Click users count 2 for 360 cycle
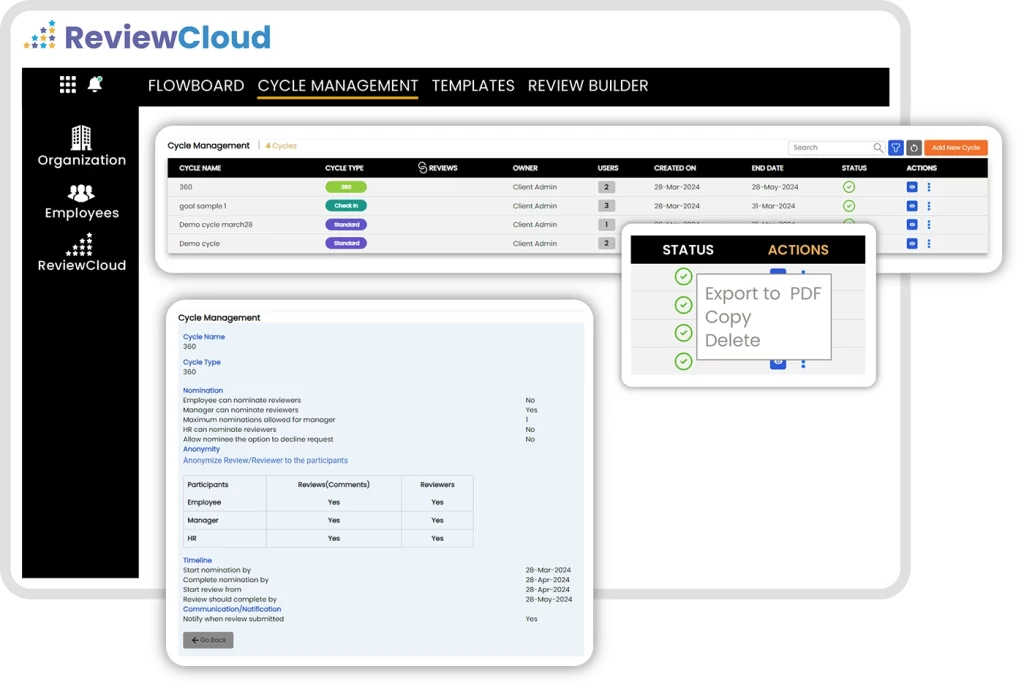The width and height of the screenshot is (1024, 688). tap(606, 187)
